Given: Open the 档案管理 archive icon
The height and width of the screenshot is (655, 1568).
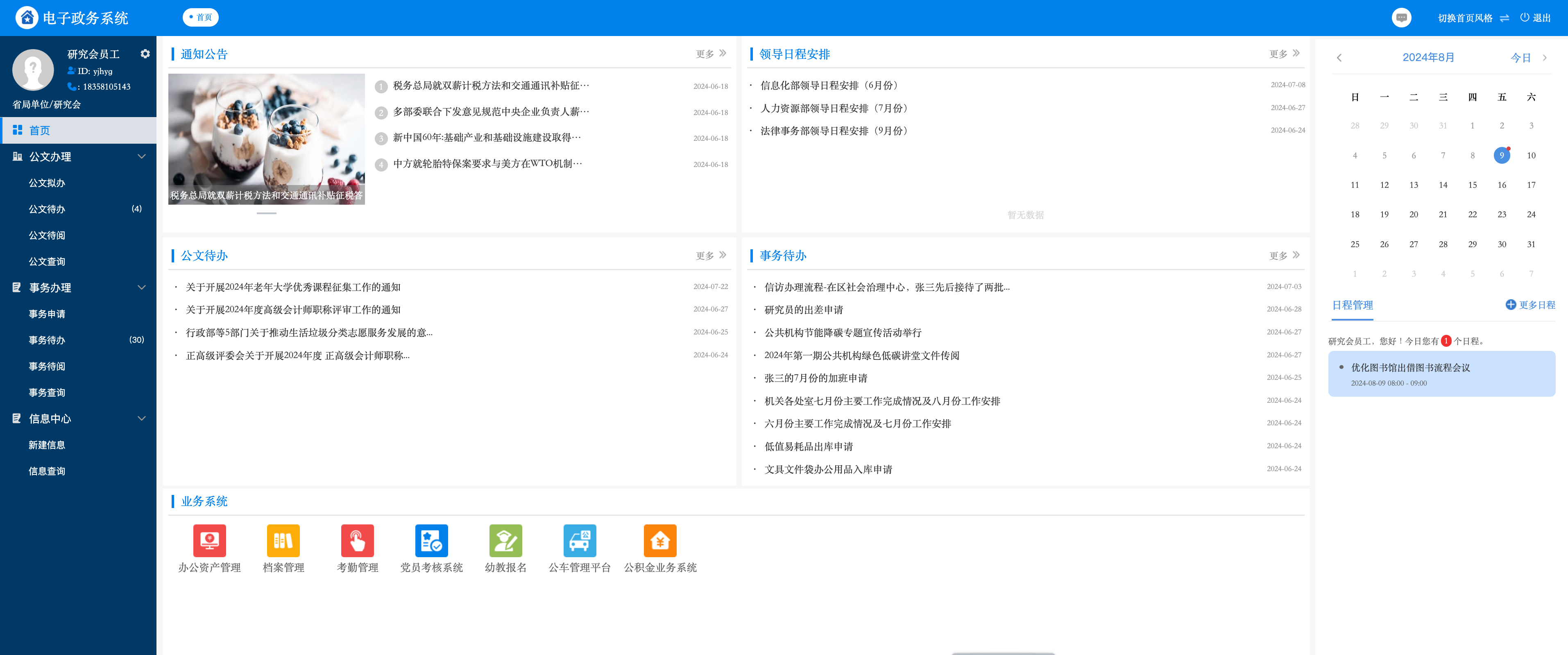Looking at the screenshot, I should (283, 540).
